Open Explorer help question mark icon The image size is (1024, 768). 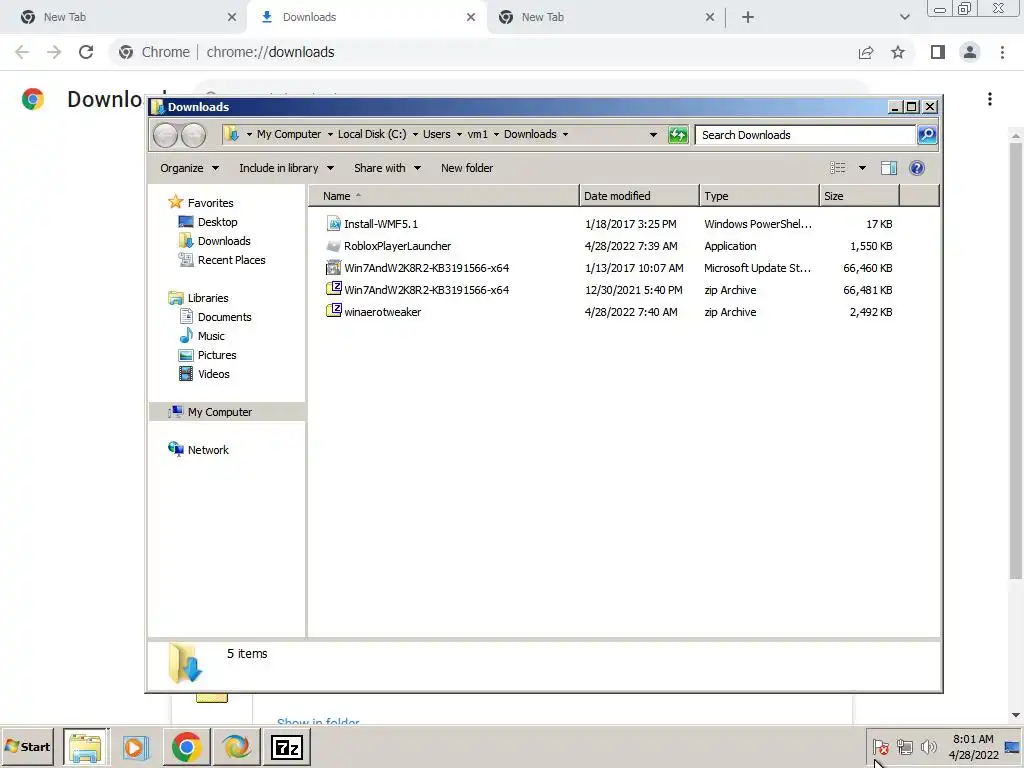point(917,168)
